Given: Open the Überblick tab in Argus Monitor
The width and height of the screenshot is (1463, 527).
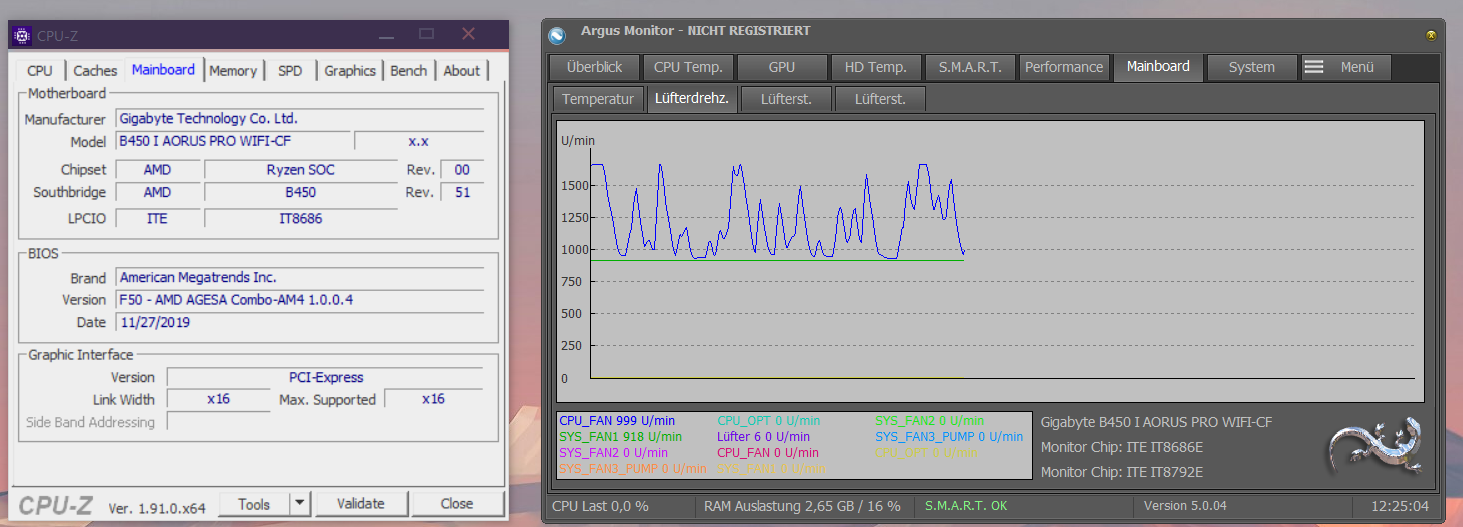Looking at the screenshot, I should click(x=594, y=67).
